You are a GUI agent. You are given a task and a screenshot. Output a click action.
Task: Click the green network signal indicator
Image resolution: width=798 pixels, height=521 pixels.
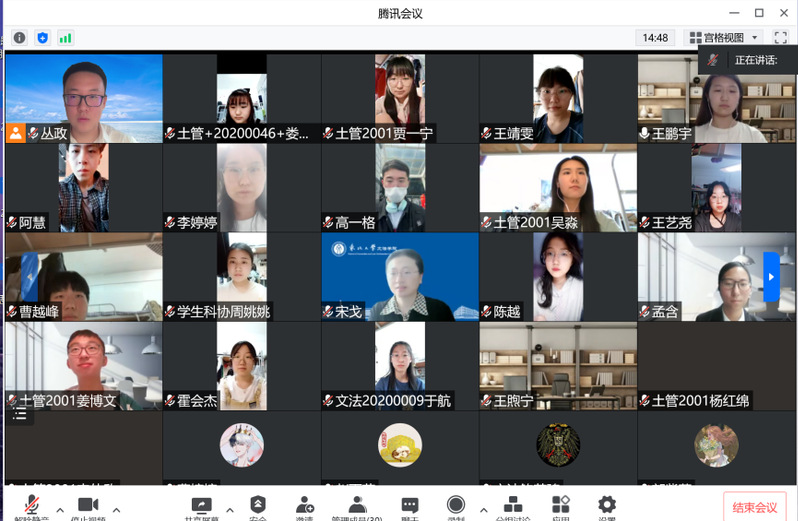tap(66, 38)
